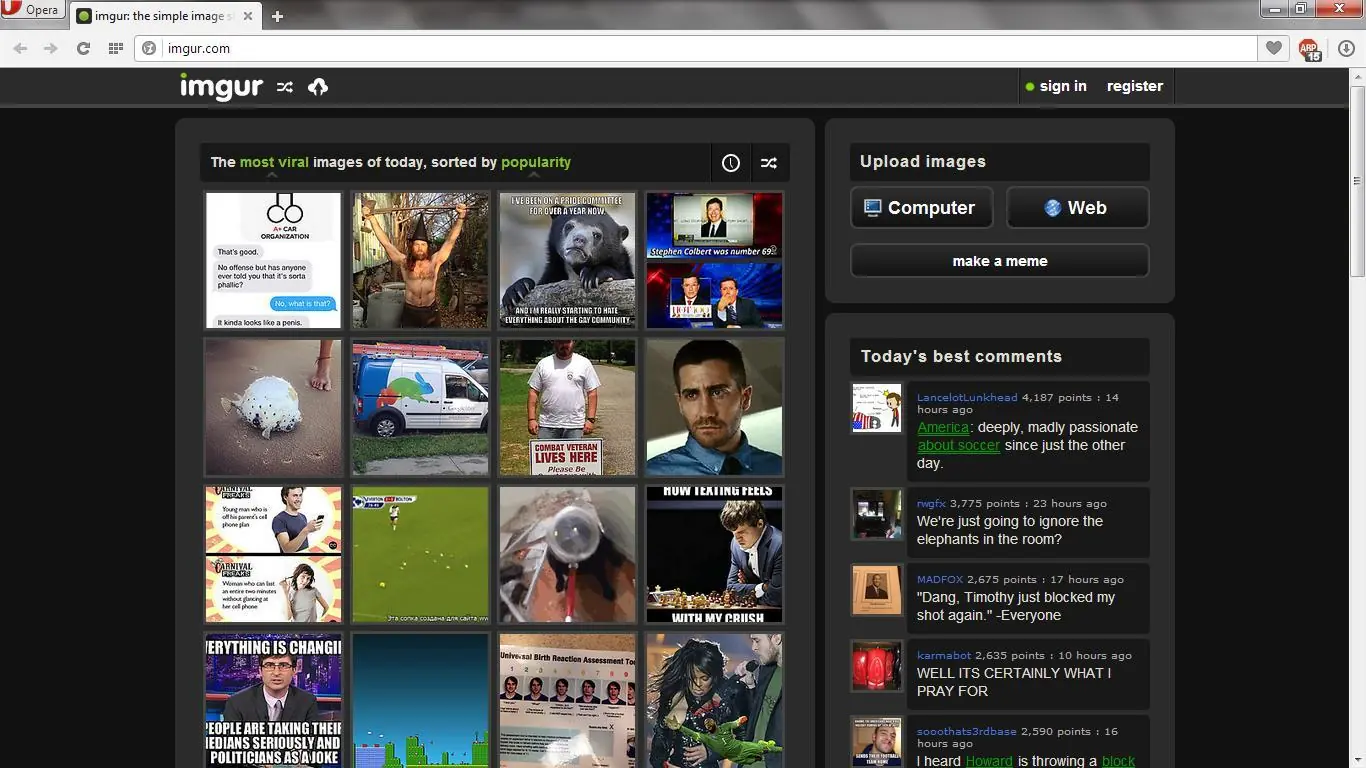Click the 'Howard' link in bottom comment
This screenshot has height=768, width=1366.
tap(989, 761)
